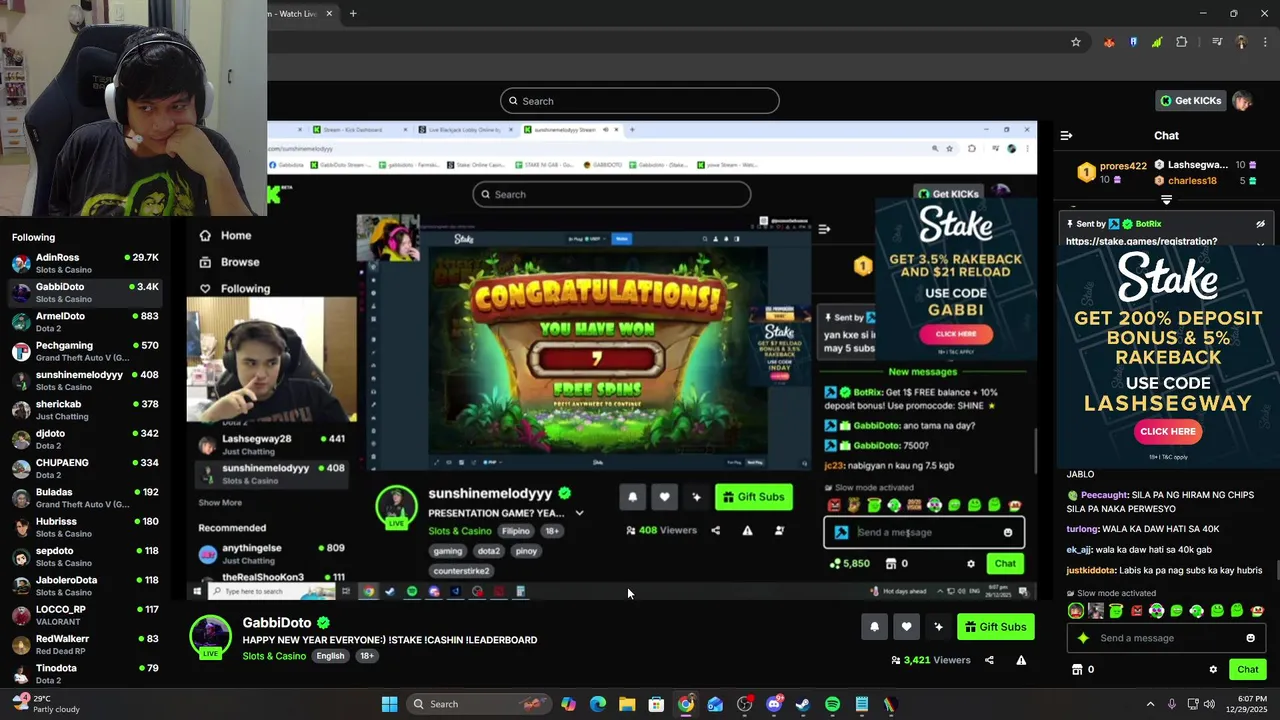1280x720 pixels.
Task: Click the green Chat send button
Action: (1247, 669)
